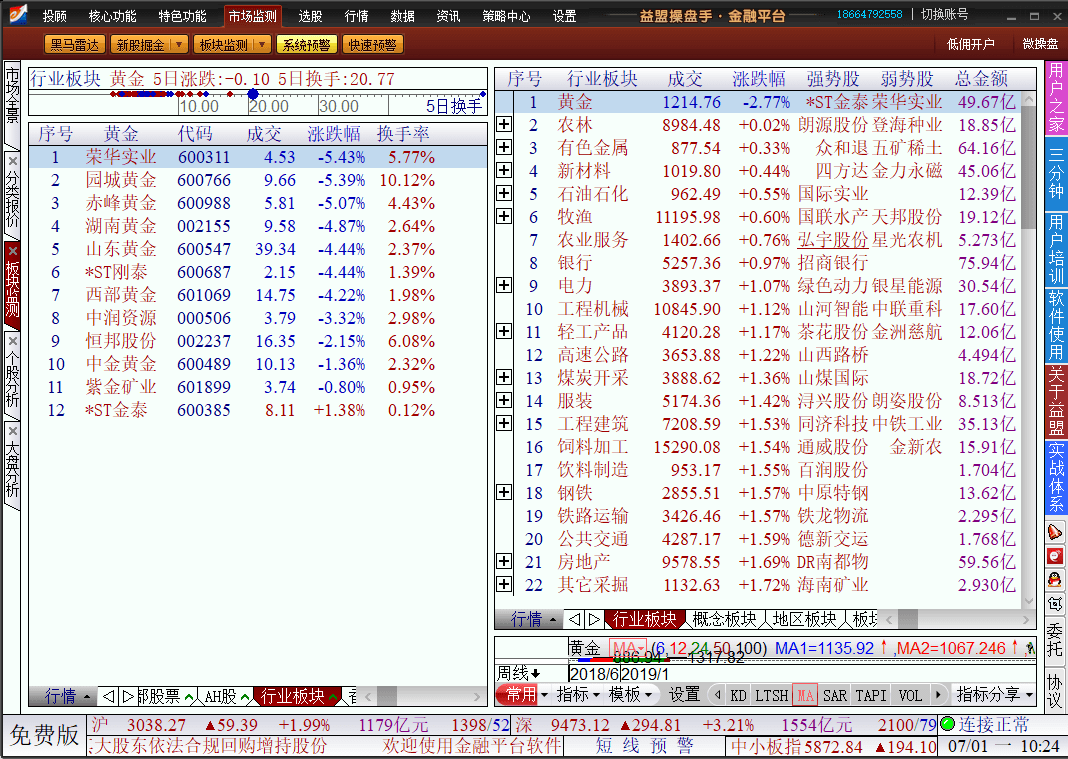
Task: Close the 板块监测 side tab with its X
Action: coord(12,251)
